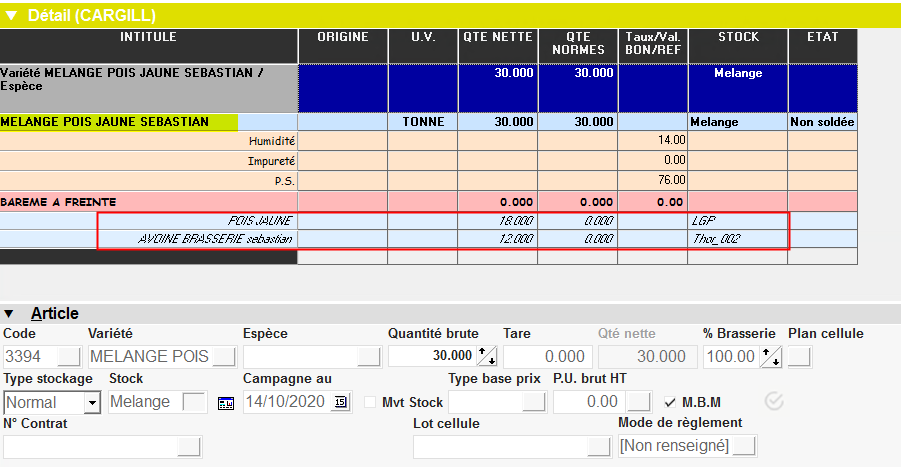The image size is (901, 467).
Task: Click the lookup button next to Code 3394
Action: pyautogui.click(x=70, y=356)
